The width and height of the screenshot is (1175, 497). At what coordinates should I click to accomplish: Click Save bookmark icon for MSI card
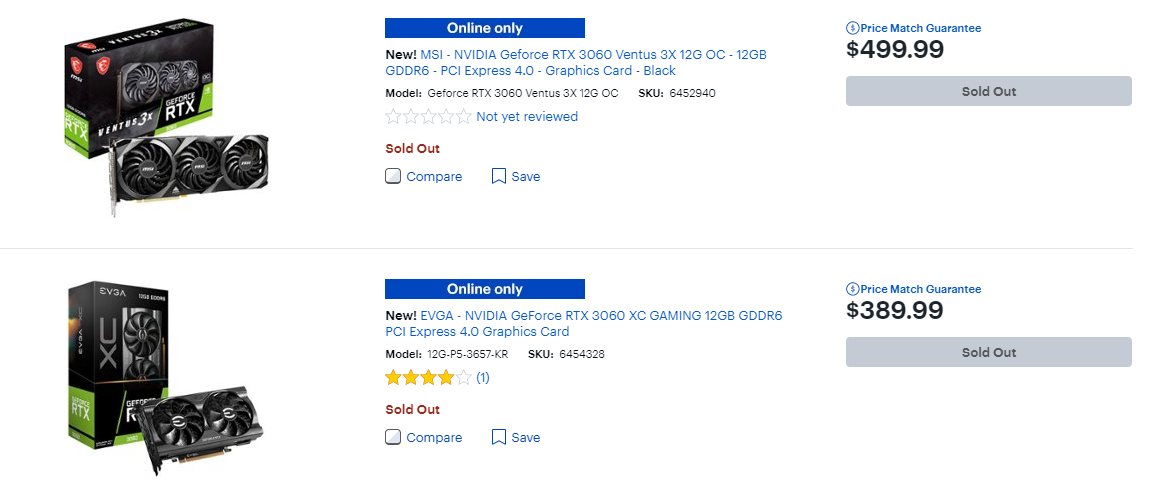[x=499, y=176]
